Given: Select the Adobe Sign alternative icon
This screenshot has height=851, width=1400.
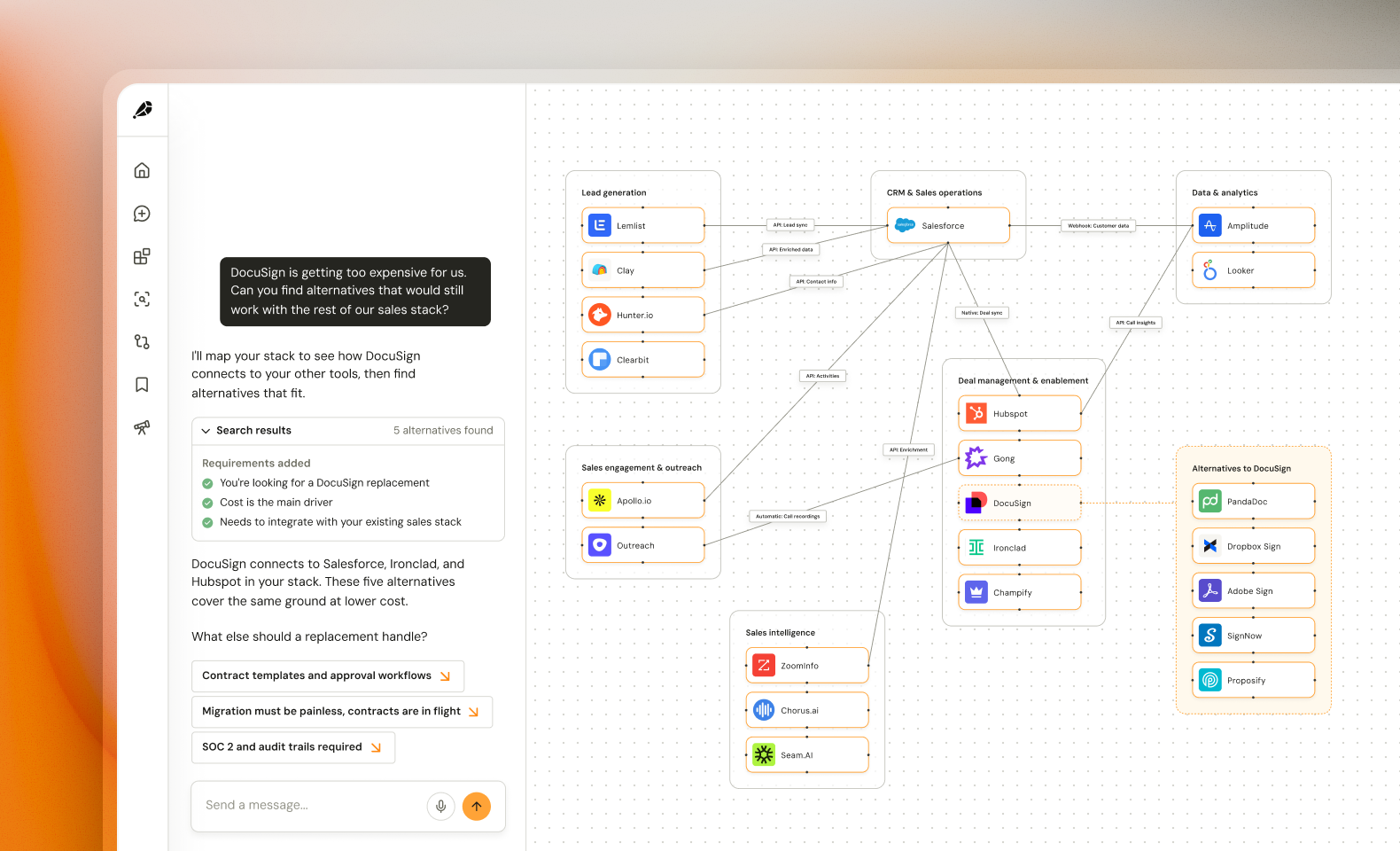Looking at the screenshot, I should click(1209, 590).
